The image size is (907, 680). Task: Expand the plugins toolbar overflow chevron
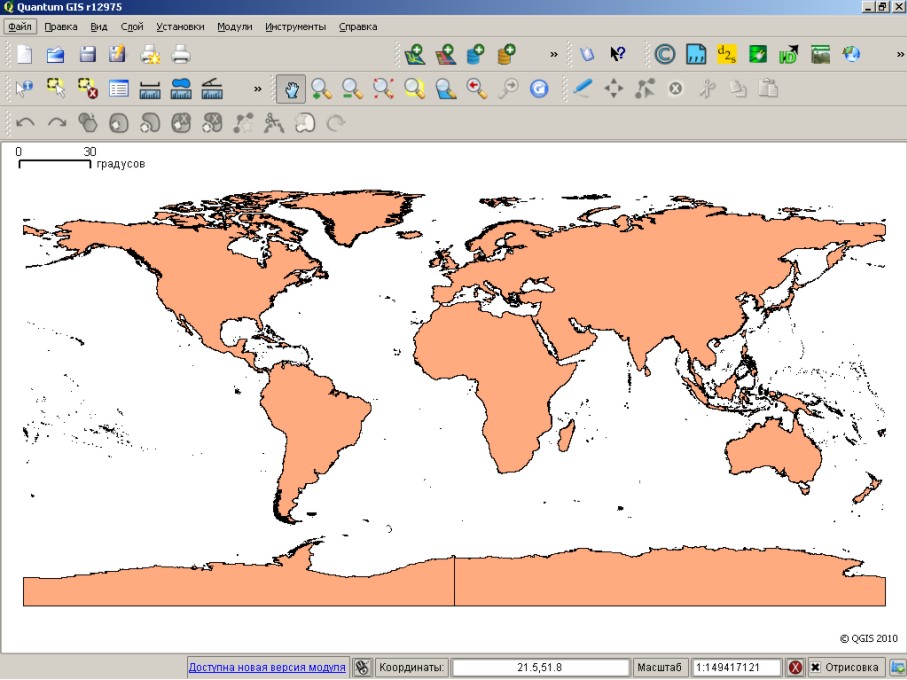(899, 54)
